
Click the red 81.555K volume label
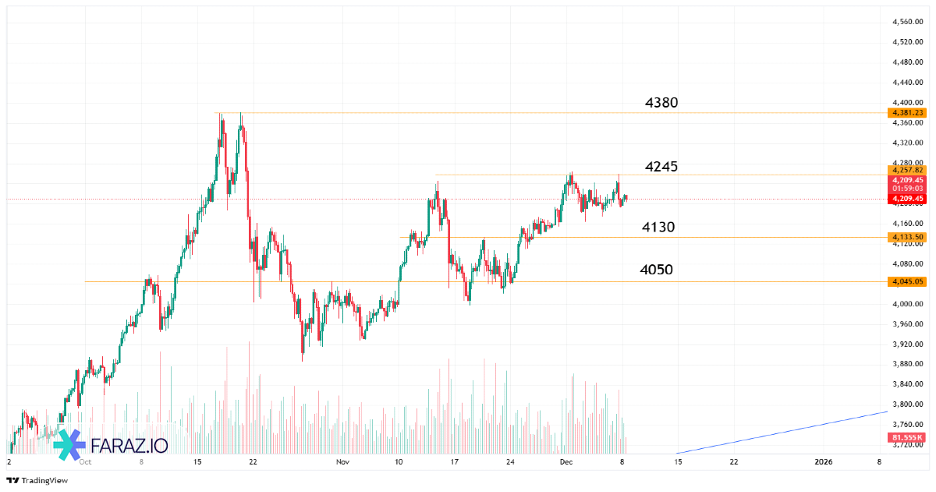tap(905, 439)
